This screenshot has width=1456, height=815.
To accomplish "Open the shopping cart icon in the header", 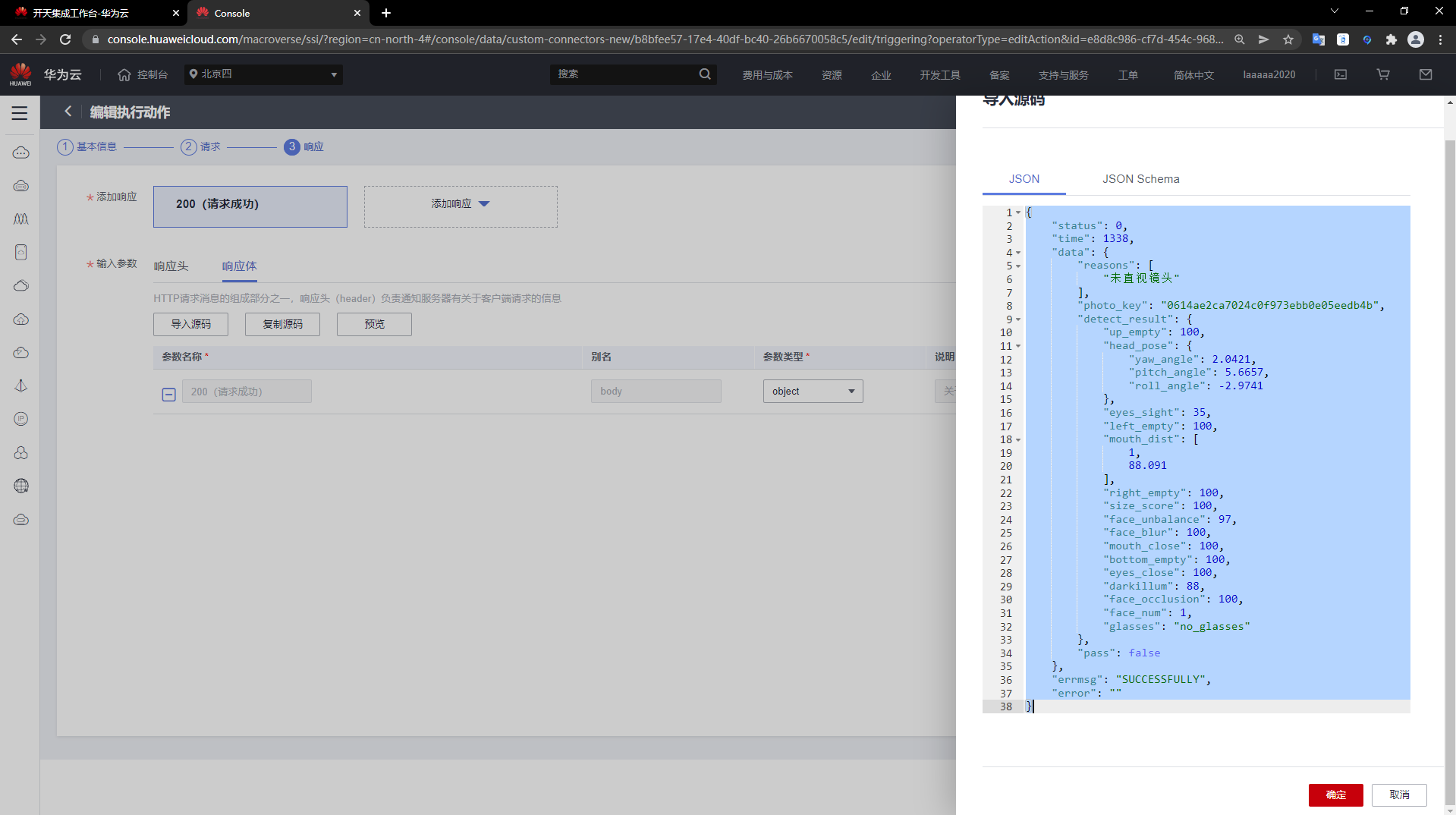I will 1383,74.
